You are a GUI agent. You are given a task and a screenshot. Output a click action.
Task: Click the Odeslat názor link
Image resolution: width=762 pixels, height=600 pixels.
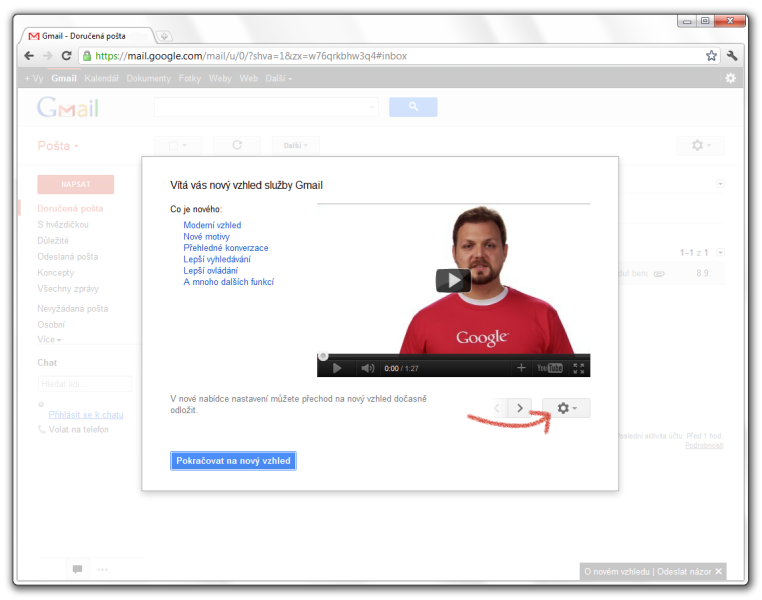[x=684, y=571]
